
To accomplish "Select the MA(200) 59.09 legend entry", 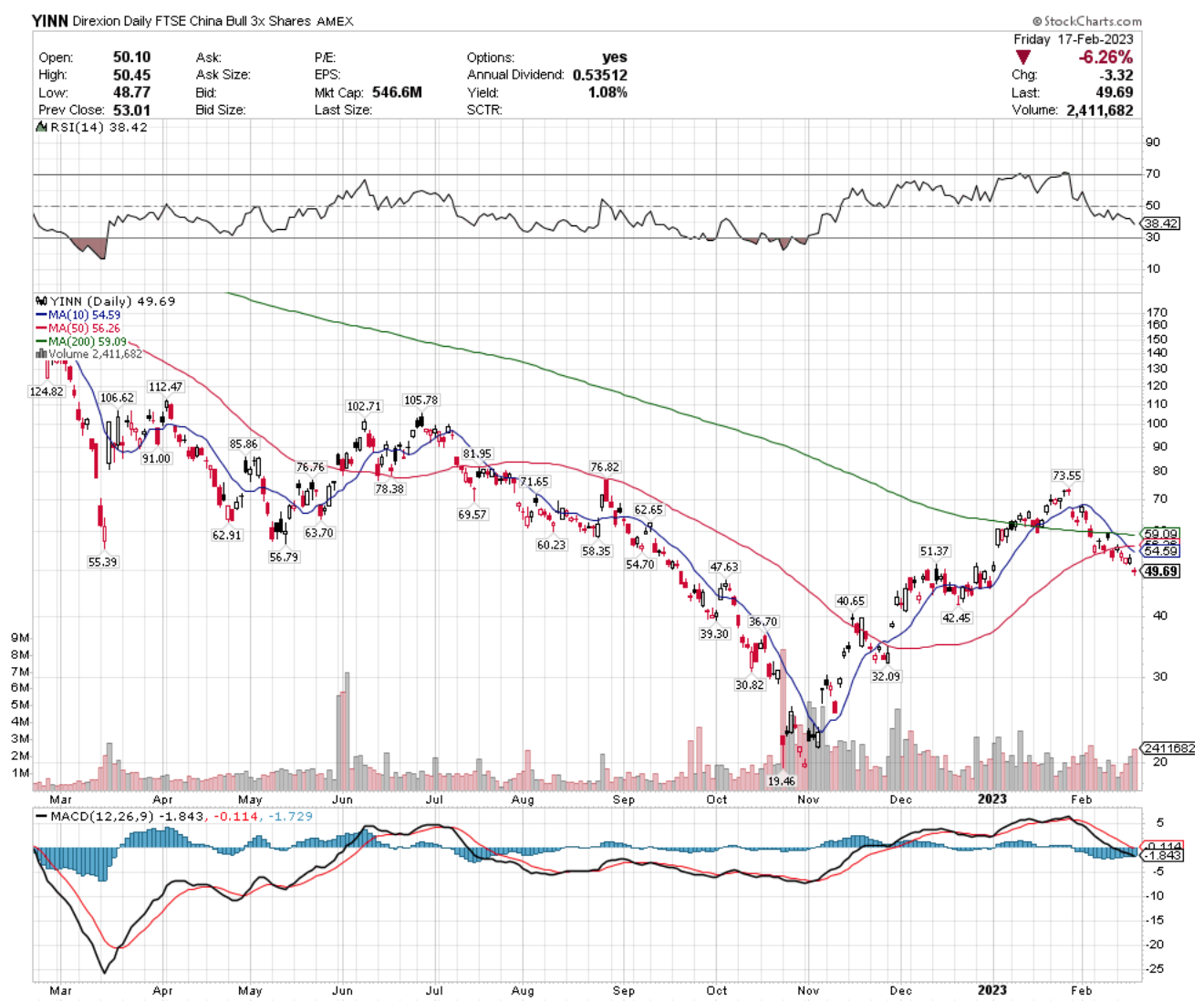I will coord(81,341).
